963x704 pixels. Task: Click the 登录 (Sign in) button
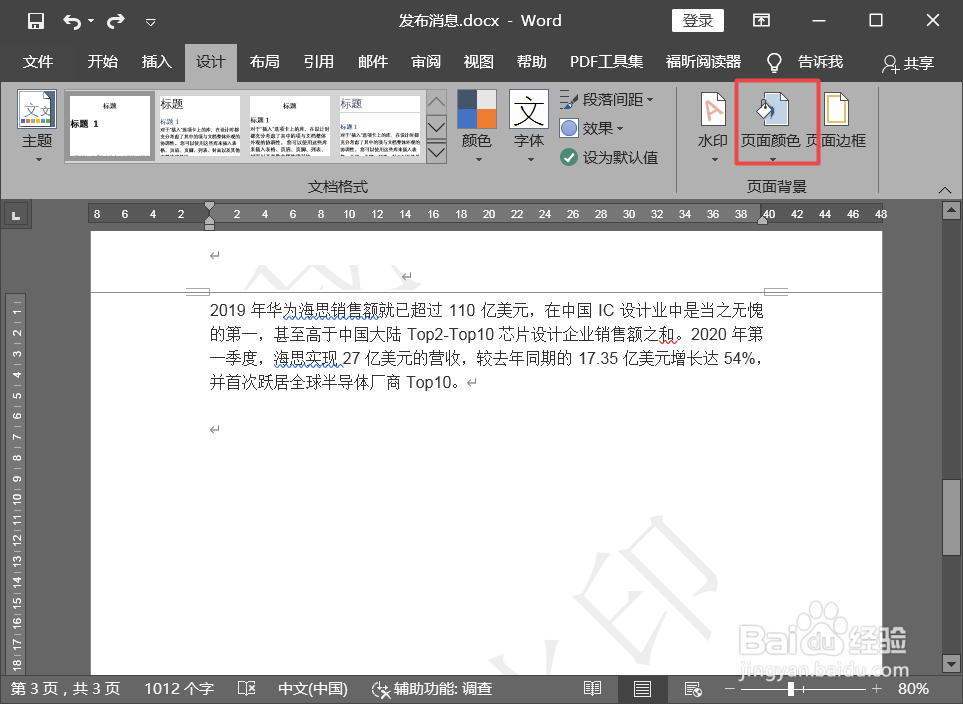coord(697,20)
